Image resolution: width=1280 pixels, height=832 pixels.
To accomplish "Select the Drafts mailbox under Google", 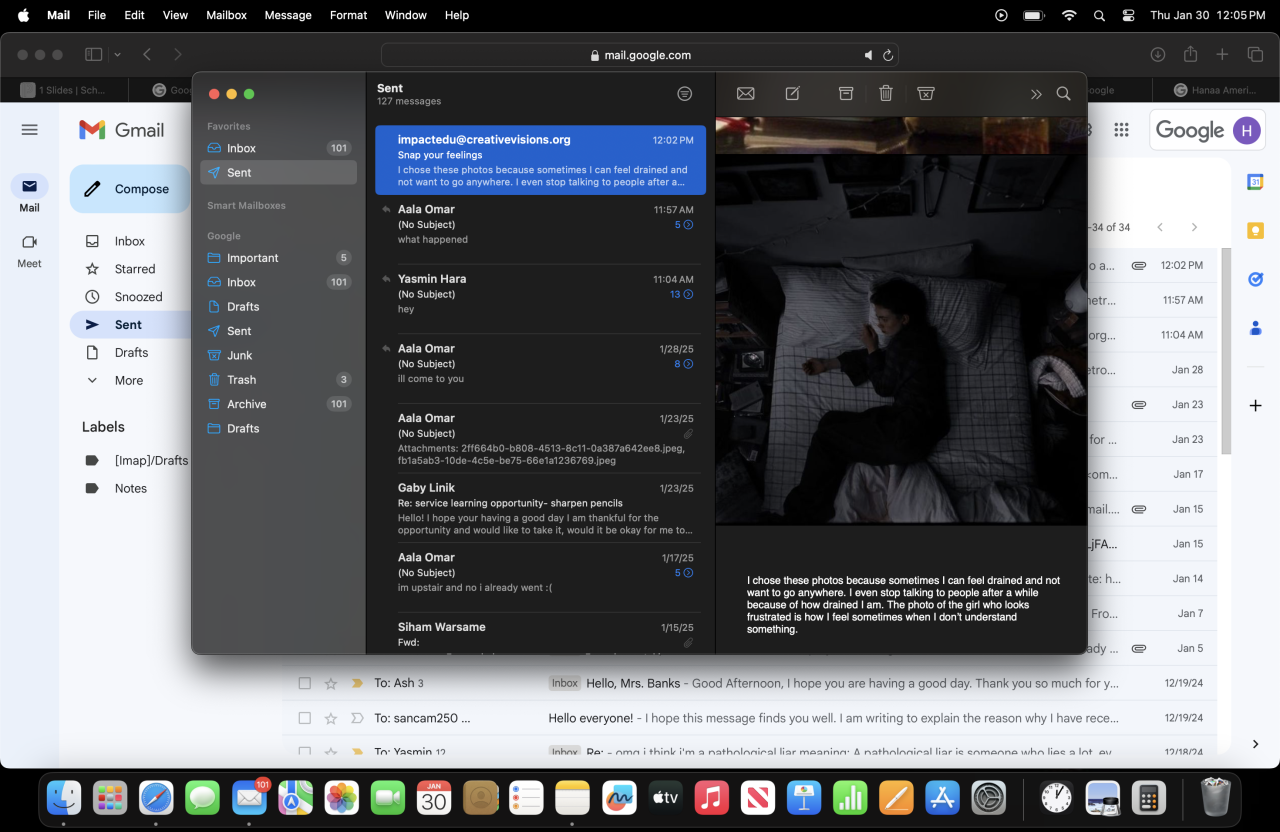I will [x=243, y=307].
